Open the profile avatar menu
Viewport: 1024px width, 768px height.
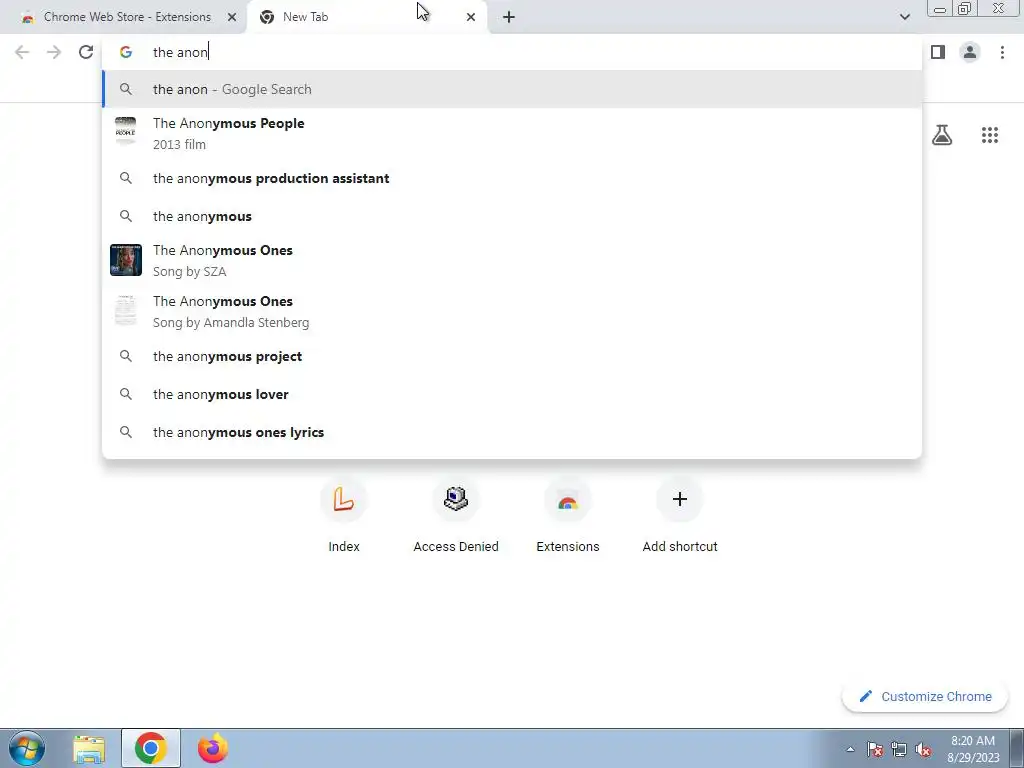(970, 52)
